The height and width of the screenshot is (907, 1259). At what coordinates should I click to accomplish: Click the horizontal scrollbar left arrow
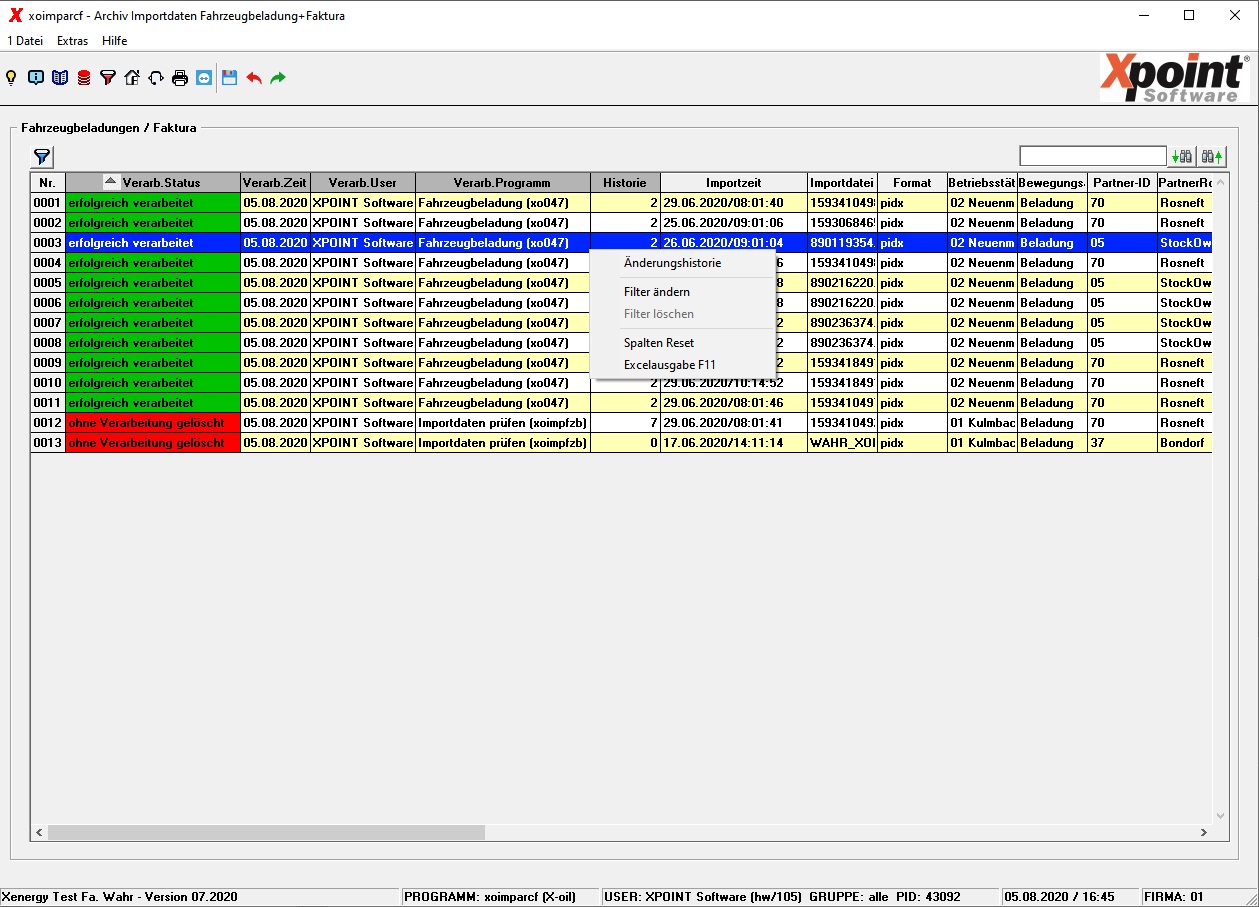coord(40,832)
